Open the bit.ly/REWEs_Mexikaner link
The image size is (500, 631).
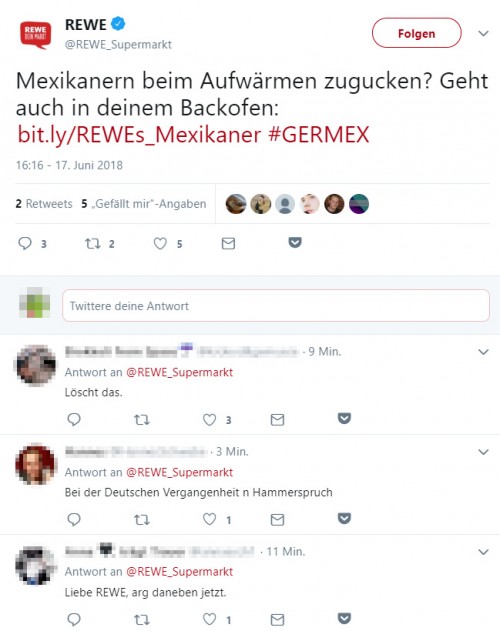tap(139, 134)
